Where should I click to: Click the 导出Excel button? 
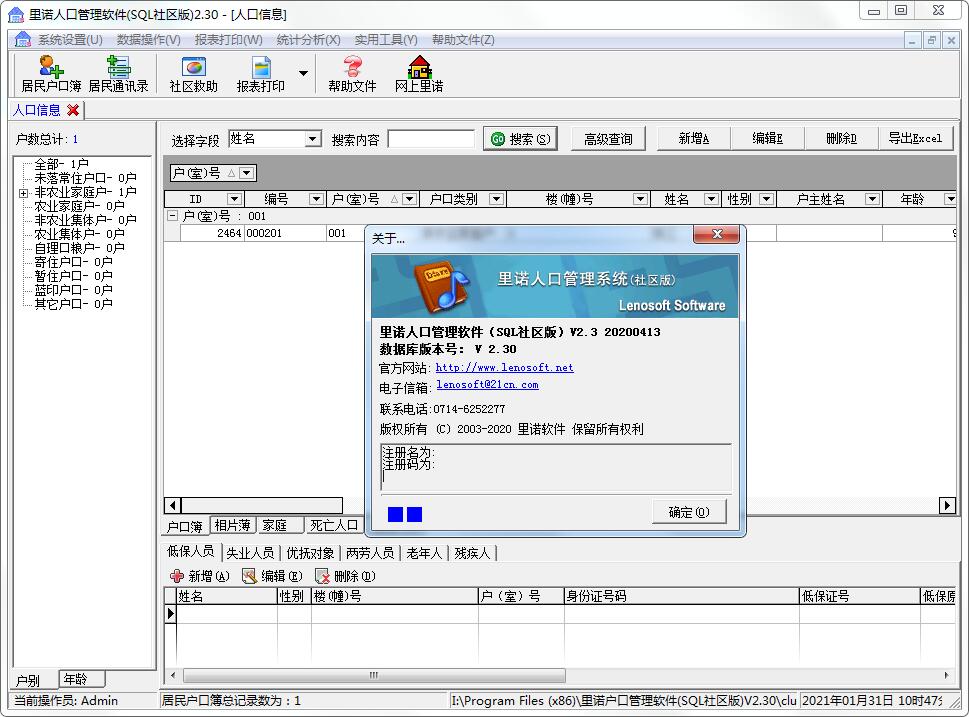click(915, 139)
